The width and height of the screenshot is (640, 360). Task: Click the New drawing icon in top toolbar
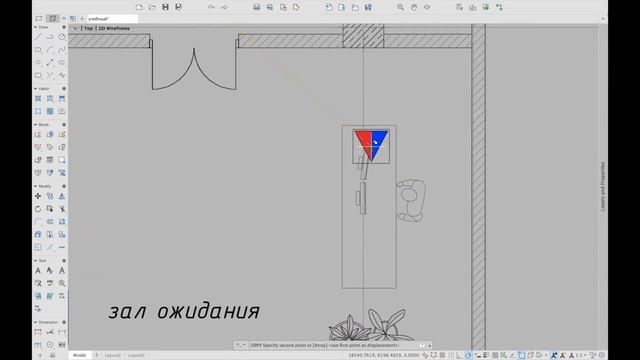[x=139, y=7]
